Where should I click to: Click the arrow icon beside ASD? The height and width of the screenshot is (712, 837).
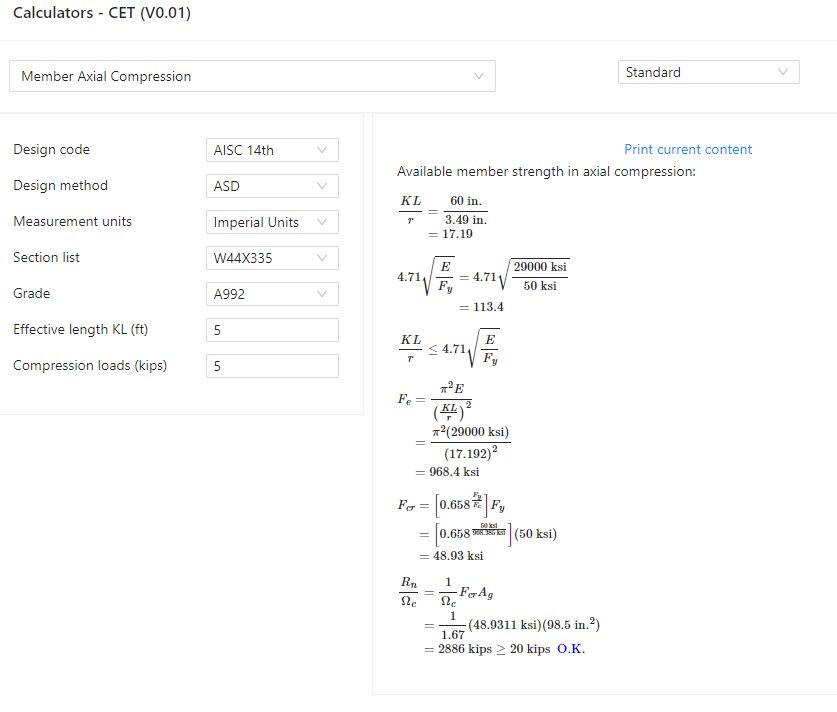point(322,186)
